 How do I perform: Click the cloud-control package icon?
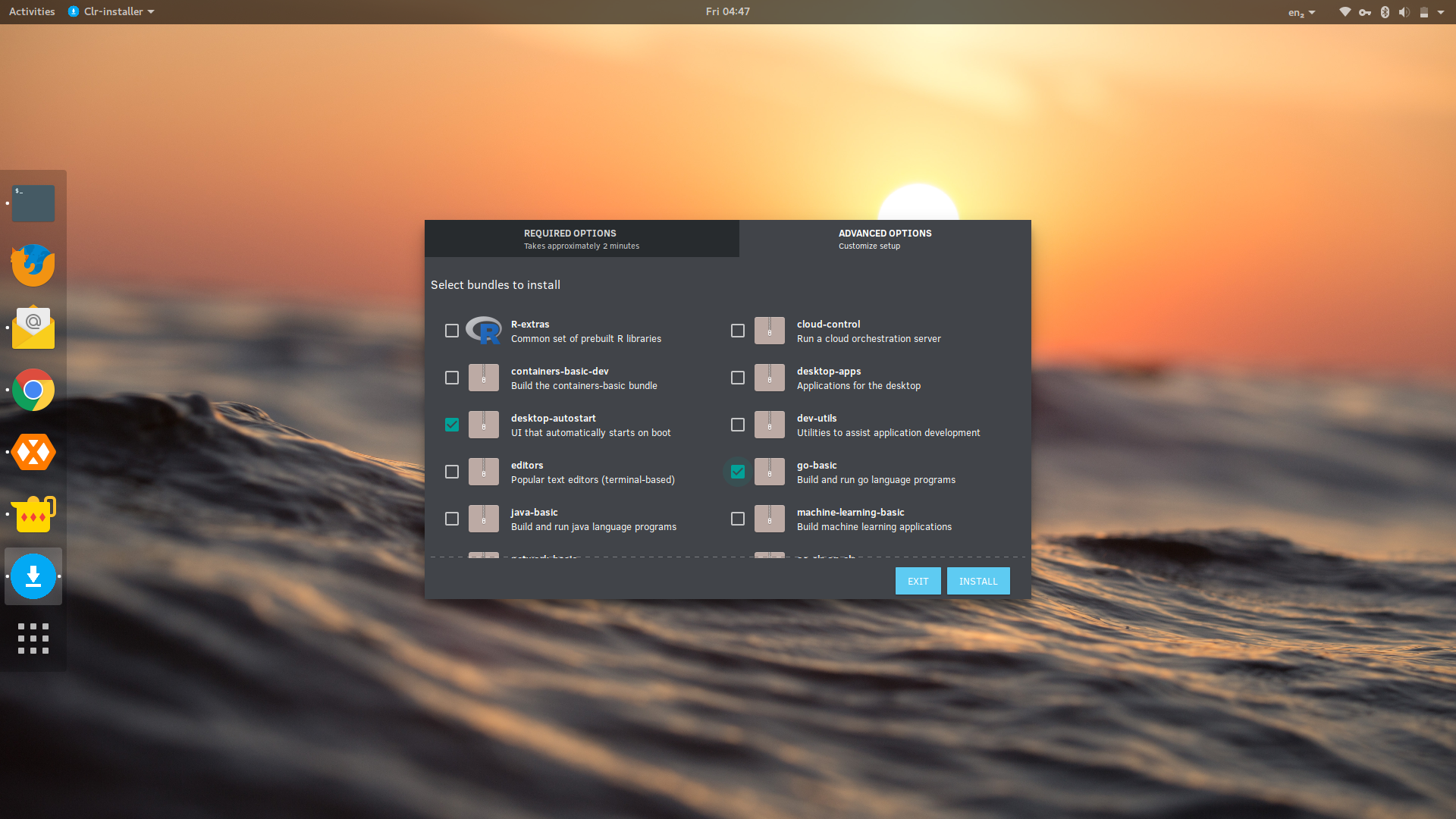(x=770, y=331)
